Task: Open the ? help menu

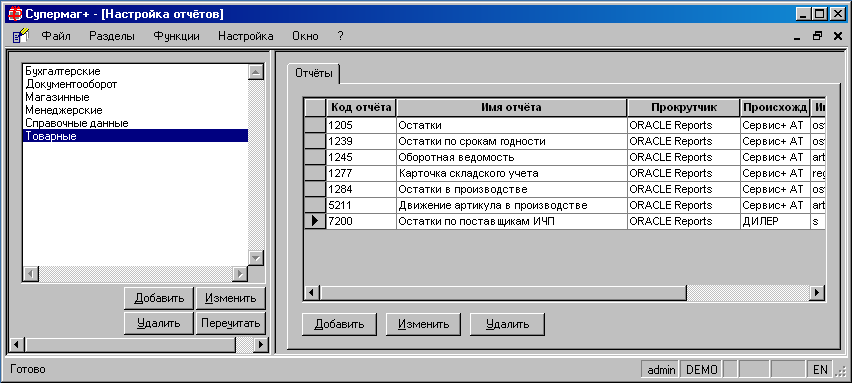Action: click(340, 36)
